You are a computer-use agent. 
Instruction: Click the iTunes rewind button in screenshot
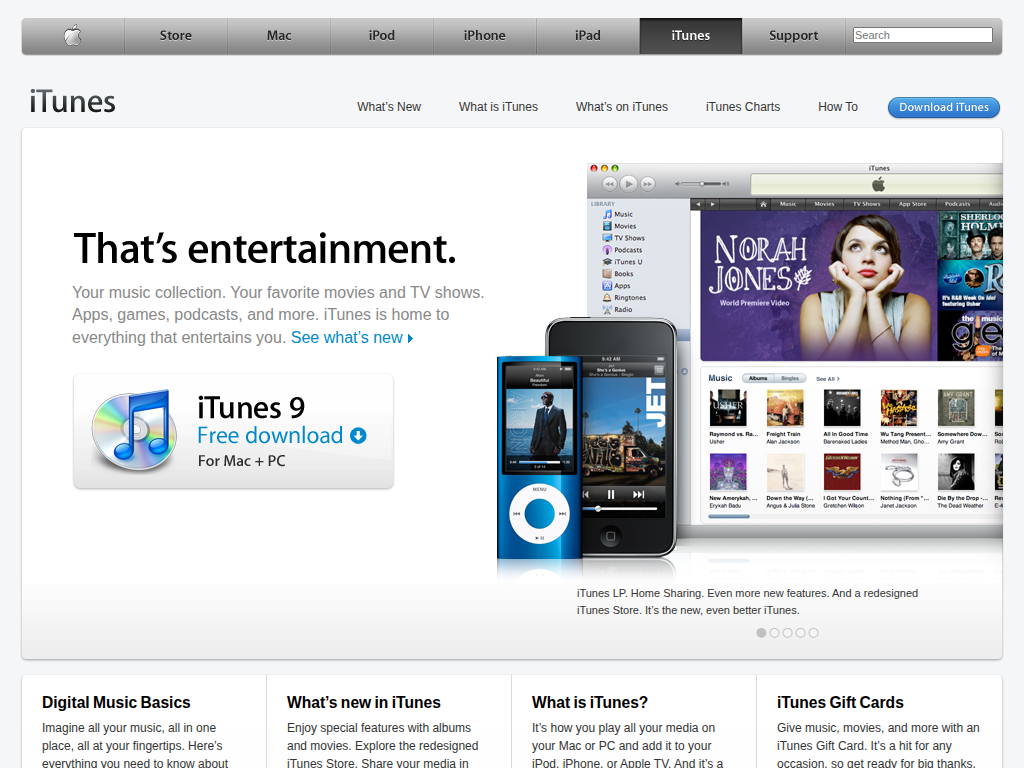point(609,184)
